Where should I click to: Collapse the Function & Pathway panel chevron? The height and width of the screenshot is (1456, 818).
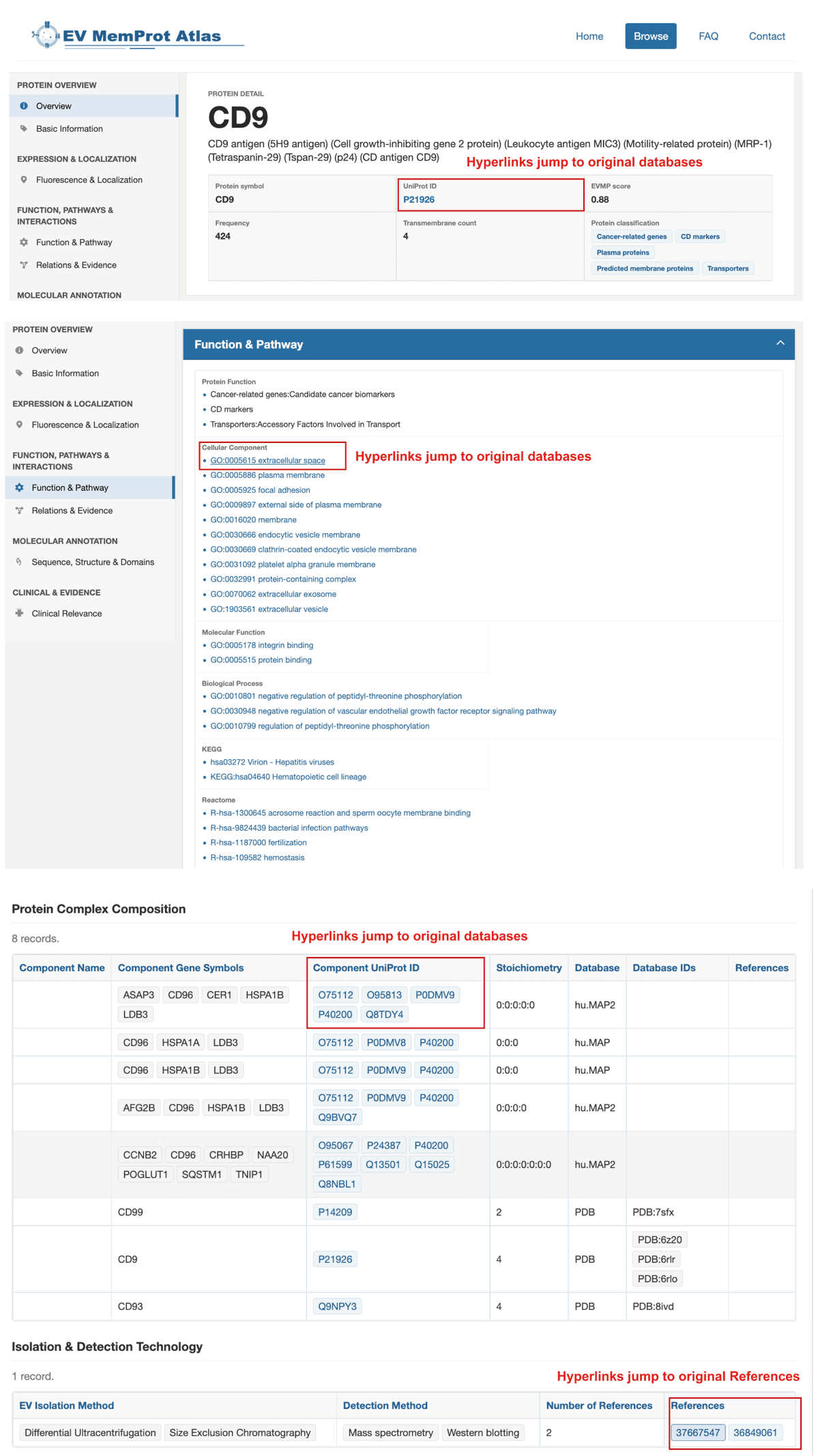coord(780,343)
